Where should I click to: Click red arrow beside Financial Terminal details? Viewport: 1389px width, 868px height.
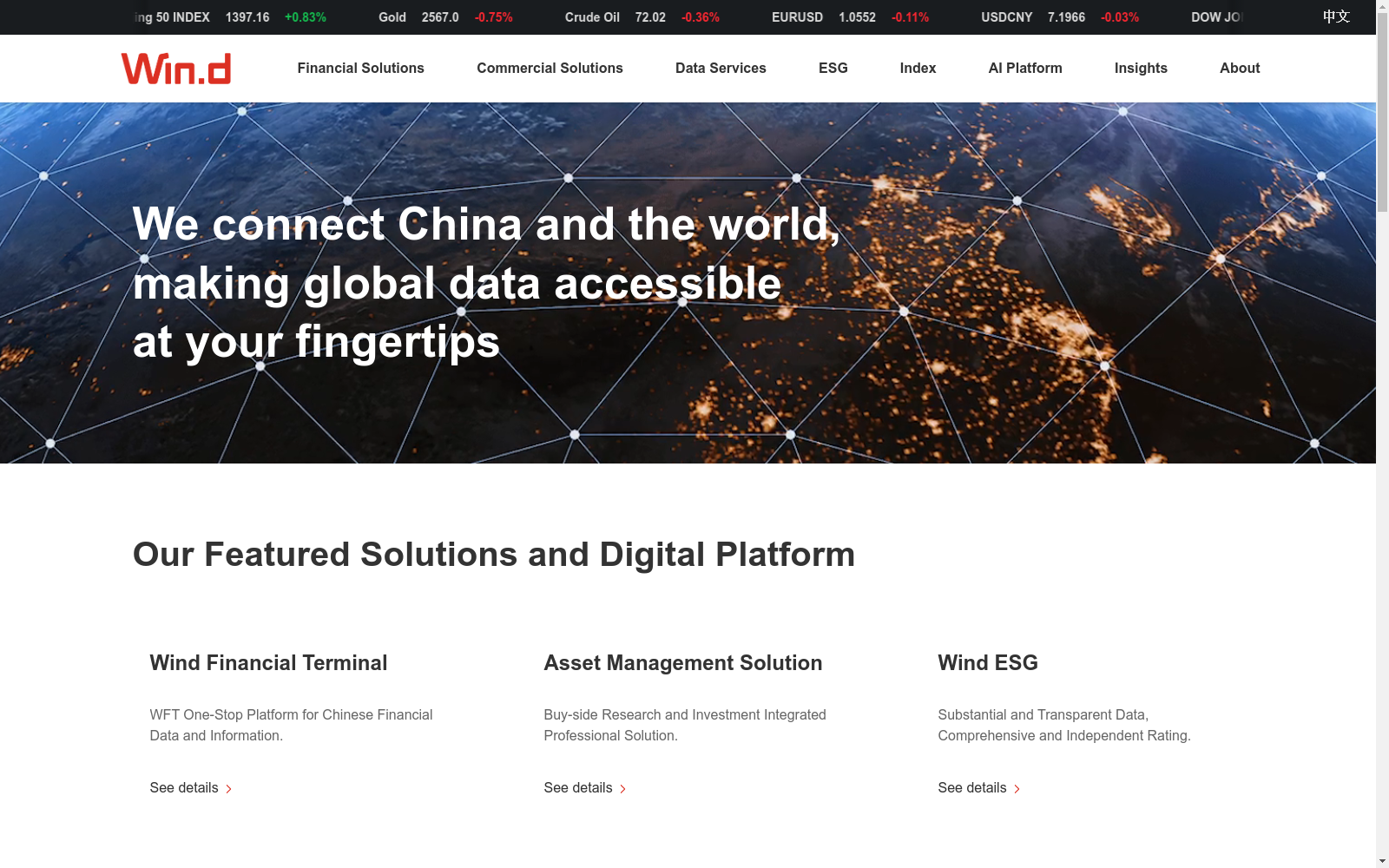tap(228, 788)
